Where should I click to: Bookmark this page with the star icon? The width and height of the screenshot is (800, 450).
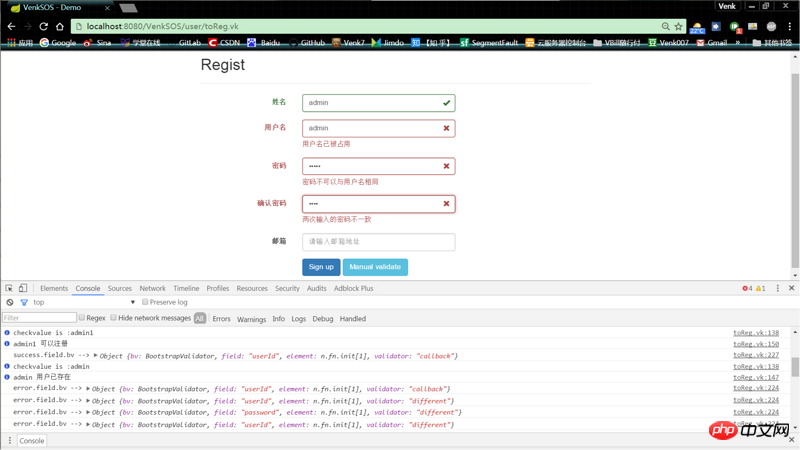(x=679, y=26)
